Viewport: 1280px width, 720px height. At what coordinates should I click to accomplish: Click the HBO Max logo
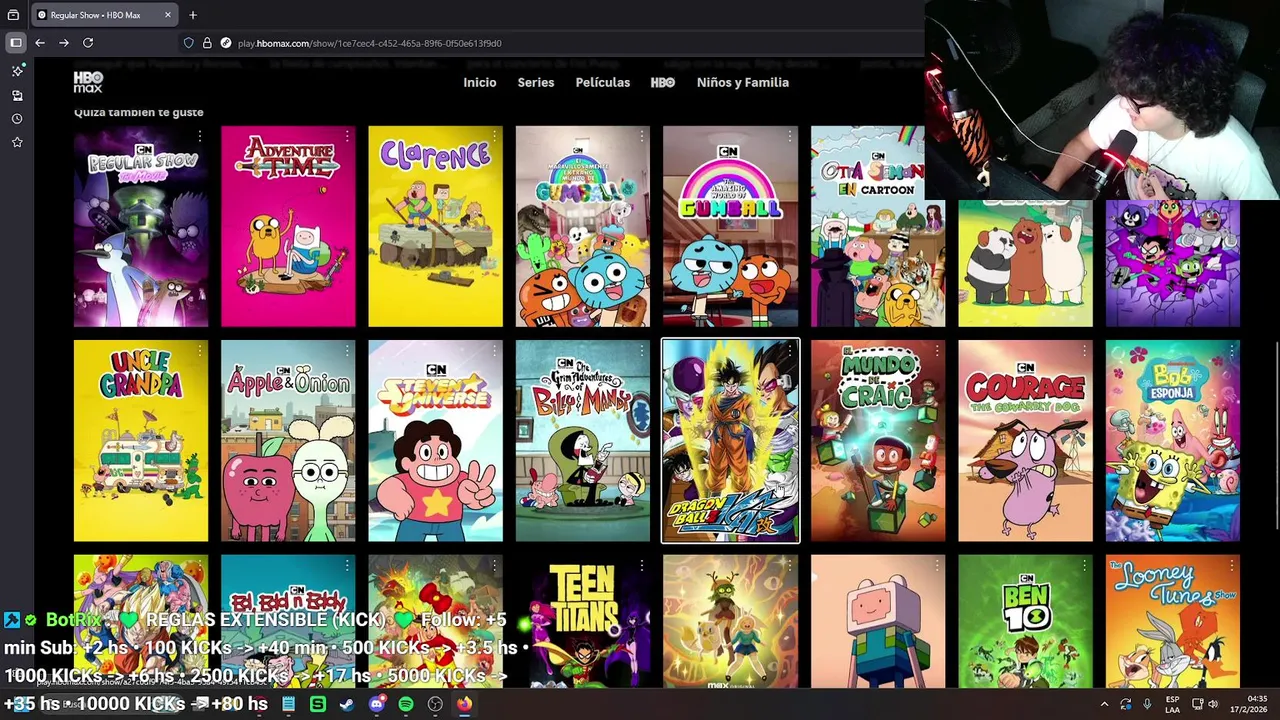pyautogui.click(x=88, y=82)
